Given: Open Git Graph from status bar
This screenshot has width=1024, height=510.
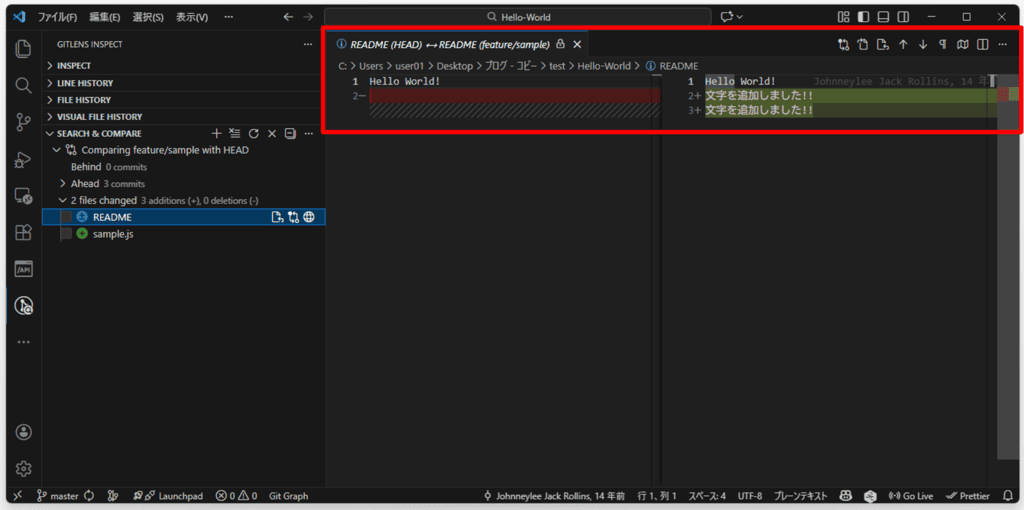Looking at the screenshot, I should tap(289, 496).
